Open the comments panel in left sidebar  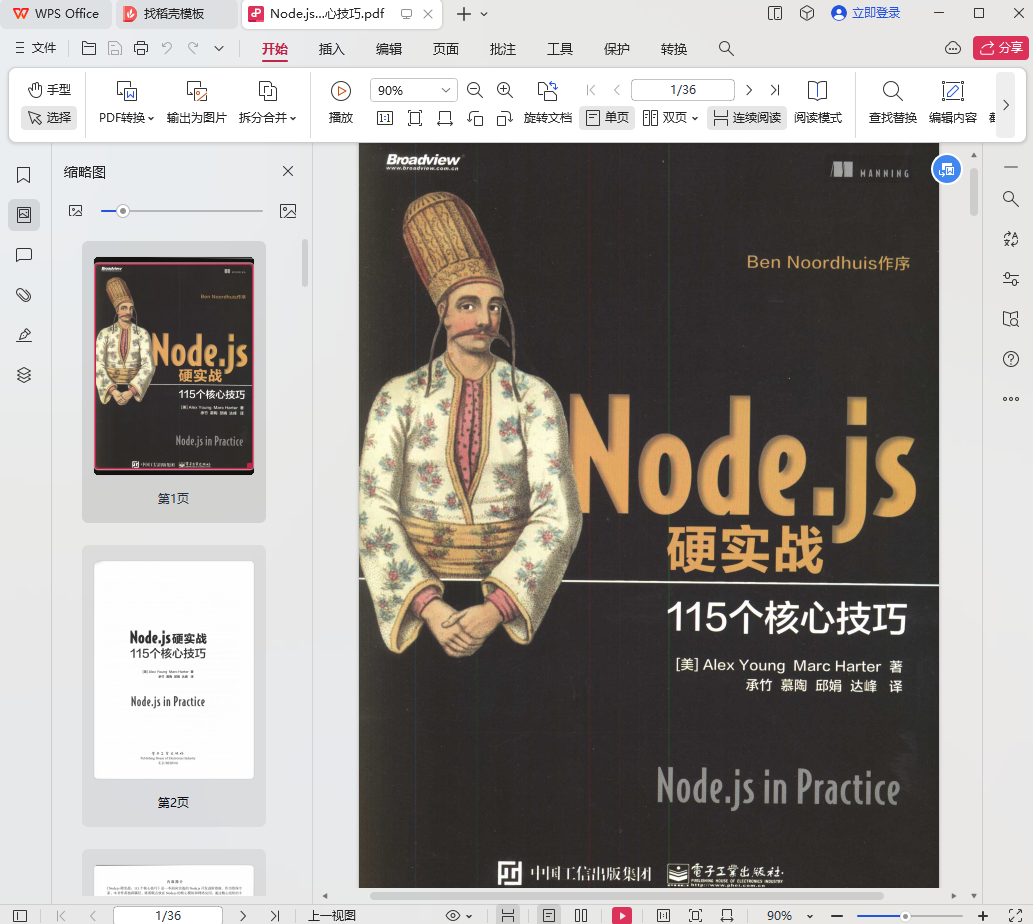coord(24,255)
